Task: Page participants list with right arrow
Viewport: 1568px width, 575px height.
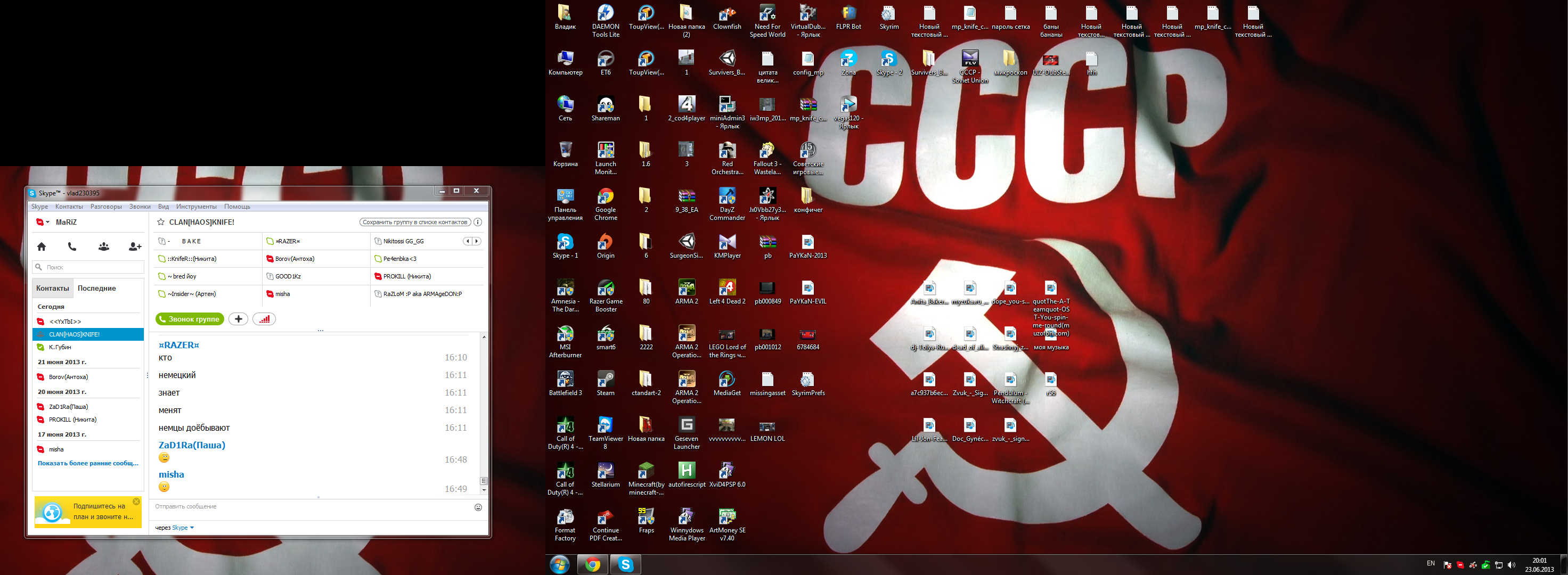Action: click(x=477, y=241)
